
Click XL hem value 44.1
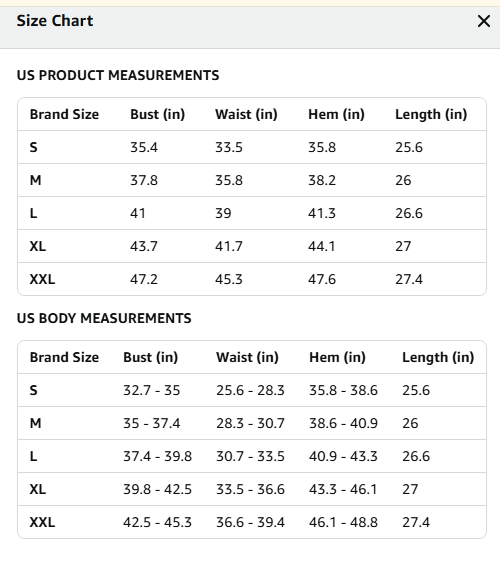point(322,246)
